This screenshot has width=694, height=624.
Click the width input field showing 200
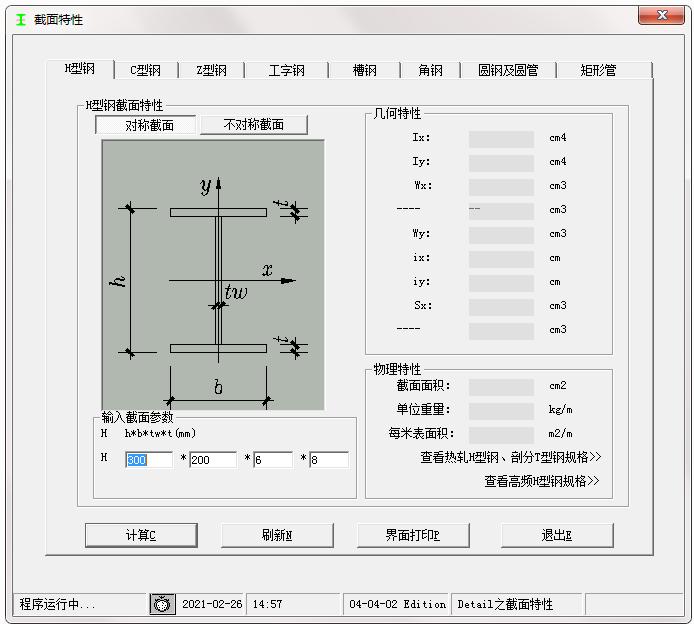(212, 460)
